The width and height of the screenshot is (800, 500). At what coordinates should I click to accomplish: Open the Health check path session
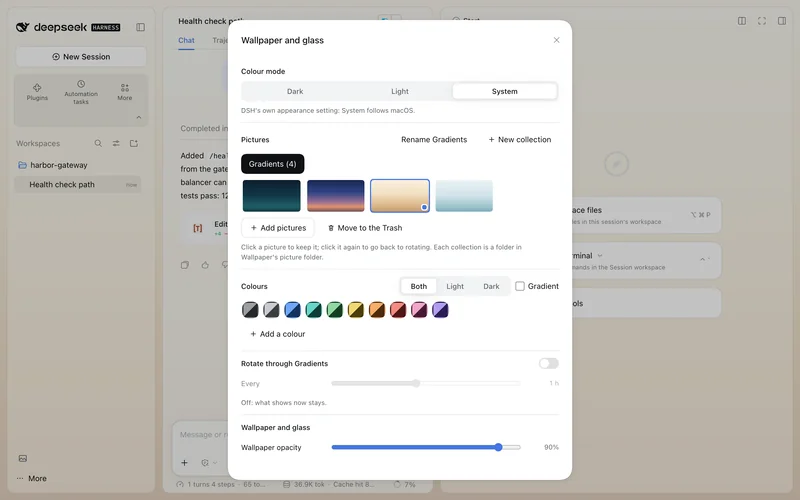pos(78,185)
